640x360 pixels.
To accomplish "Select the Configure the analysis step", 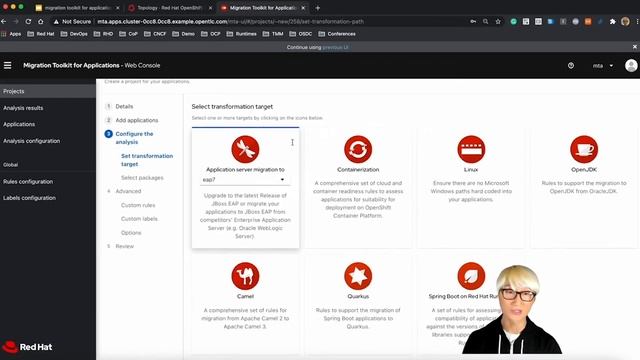I will point(134,138).
